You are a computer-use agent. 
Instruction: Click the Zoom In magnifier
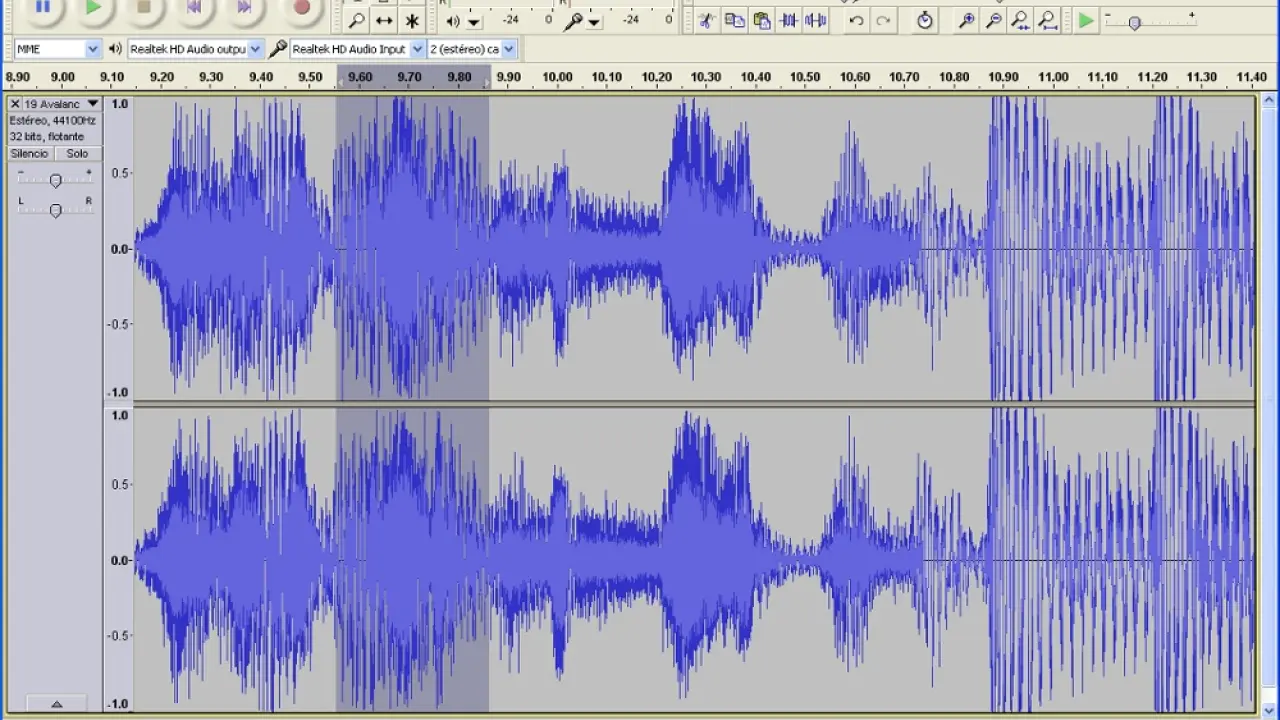point(966,20)
